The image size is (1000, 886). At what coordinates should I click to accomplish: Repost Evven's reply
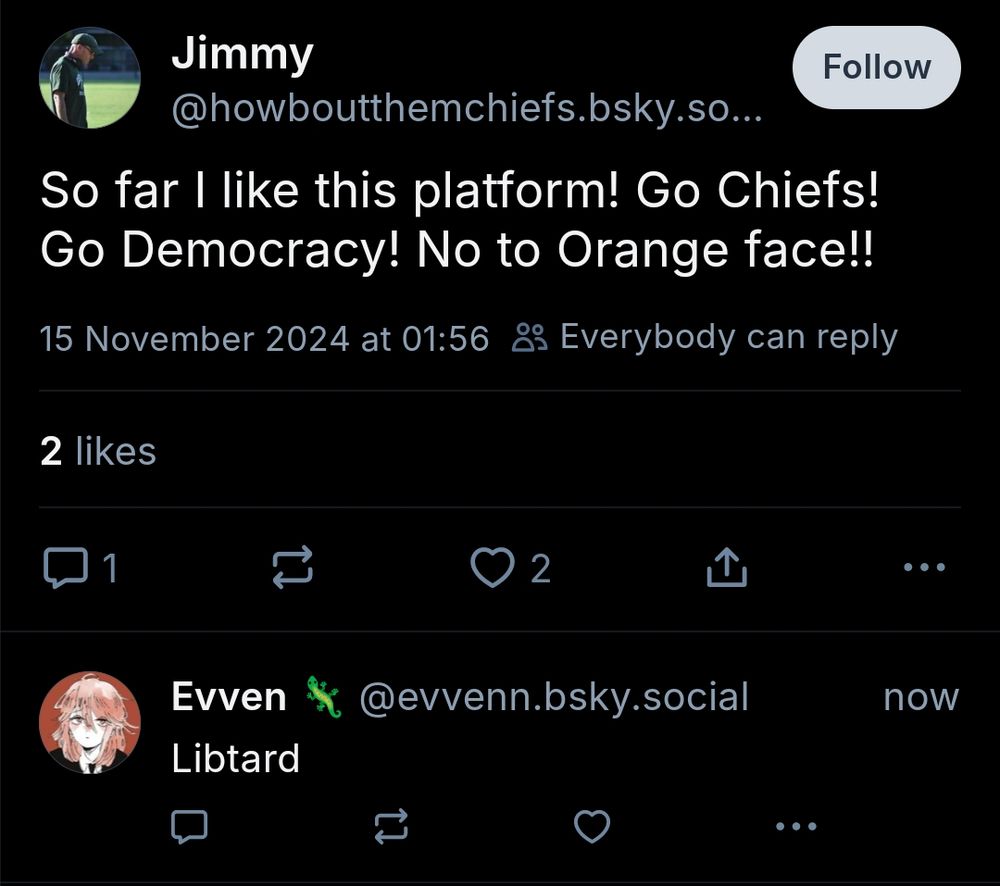point(391,826)
